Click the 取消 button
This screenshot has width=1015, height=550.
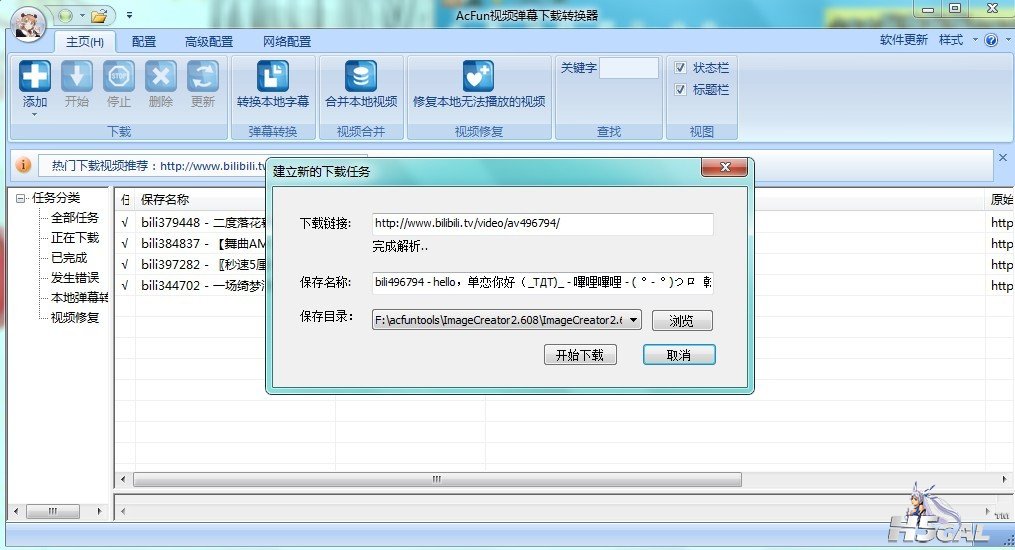[679, 355]
